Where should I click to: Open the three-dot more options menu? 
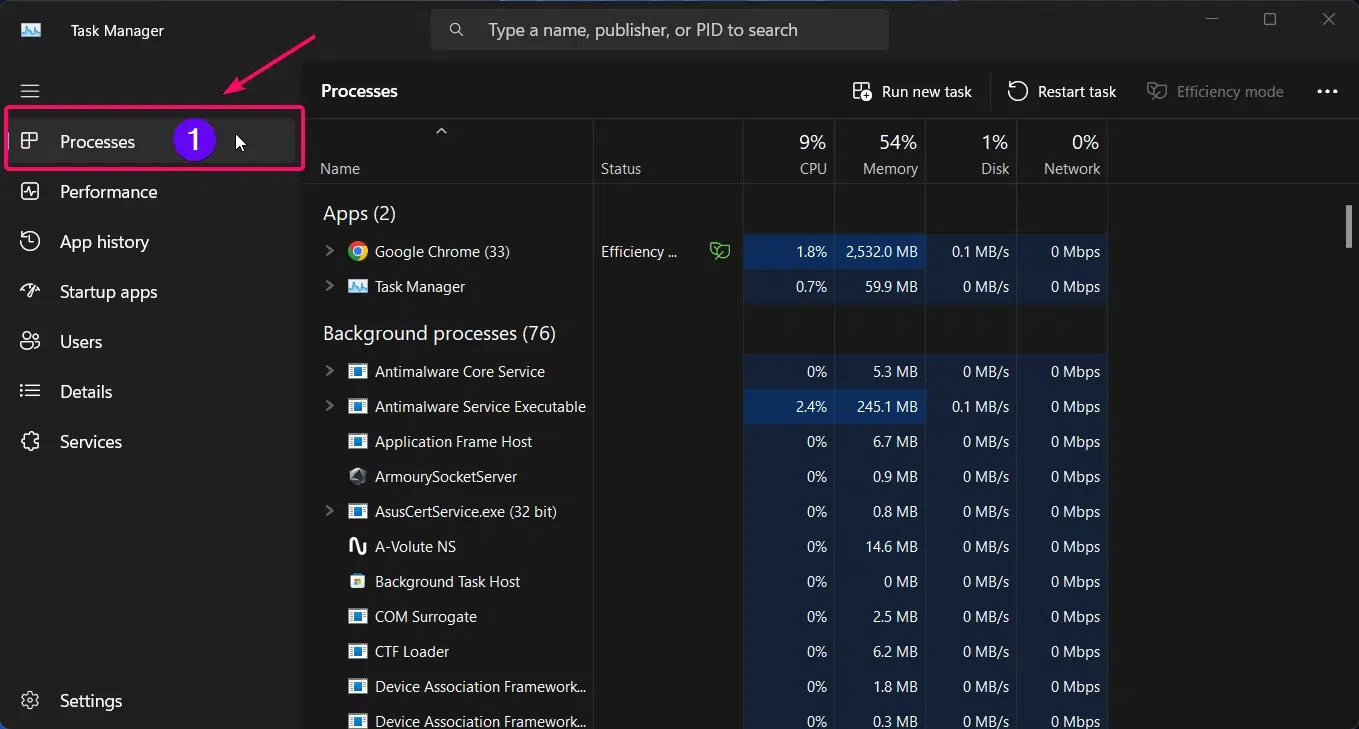[1327, 91]
